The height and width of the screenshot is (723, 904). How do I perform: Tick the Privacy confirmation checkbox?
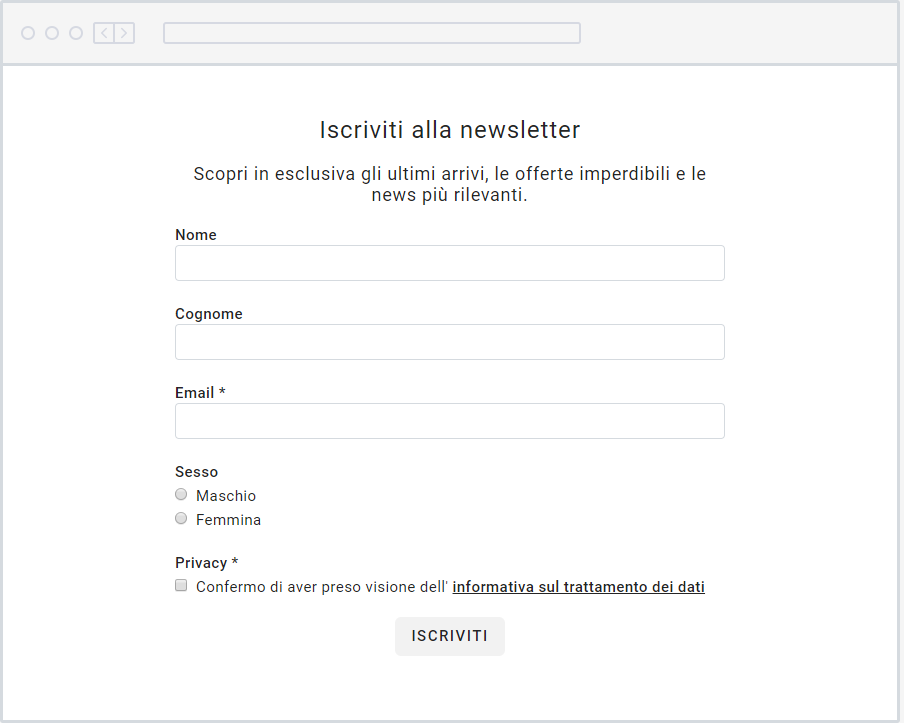181,585
